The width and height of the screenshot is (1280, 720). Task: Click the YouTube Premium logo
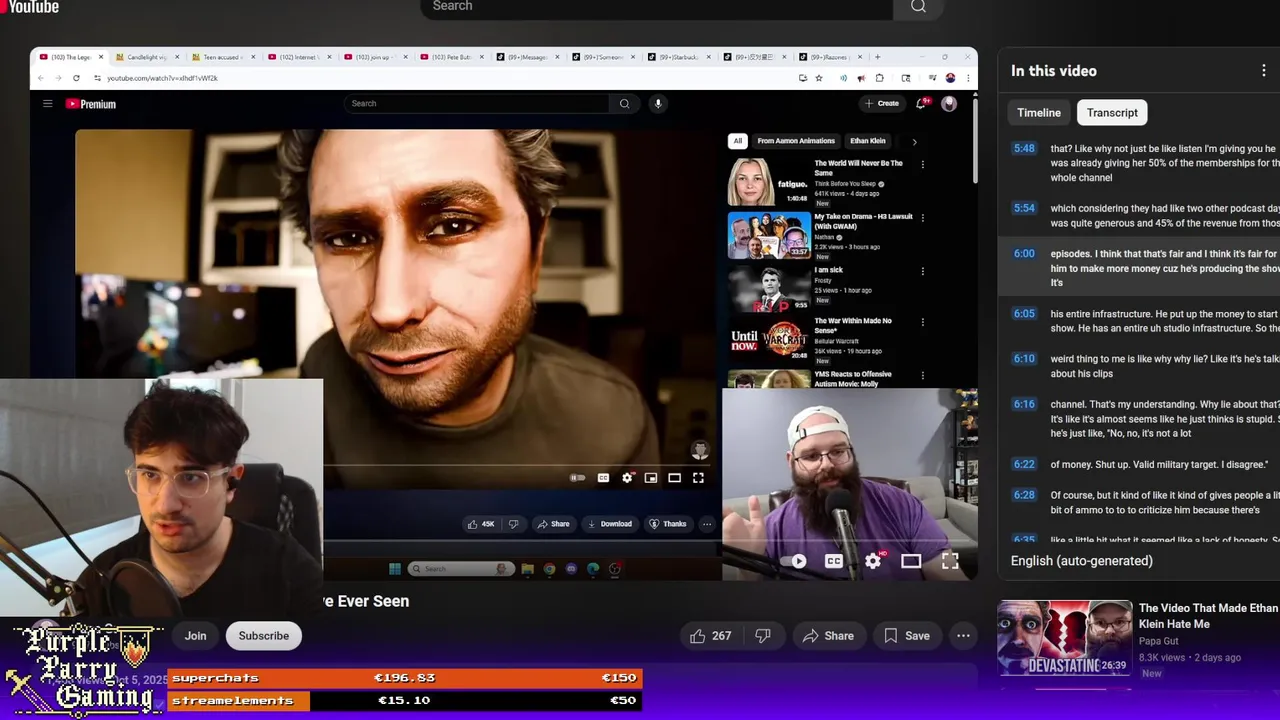[x=91, y=104]
